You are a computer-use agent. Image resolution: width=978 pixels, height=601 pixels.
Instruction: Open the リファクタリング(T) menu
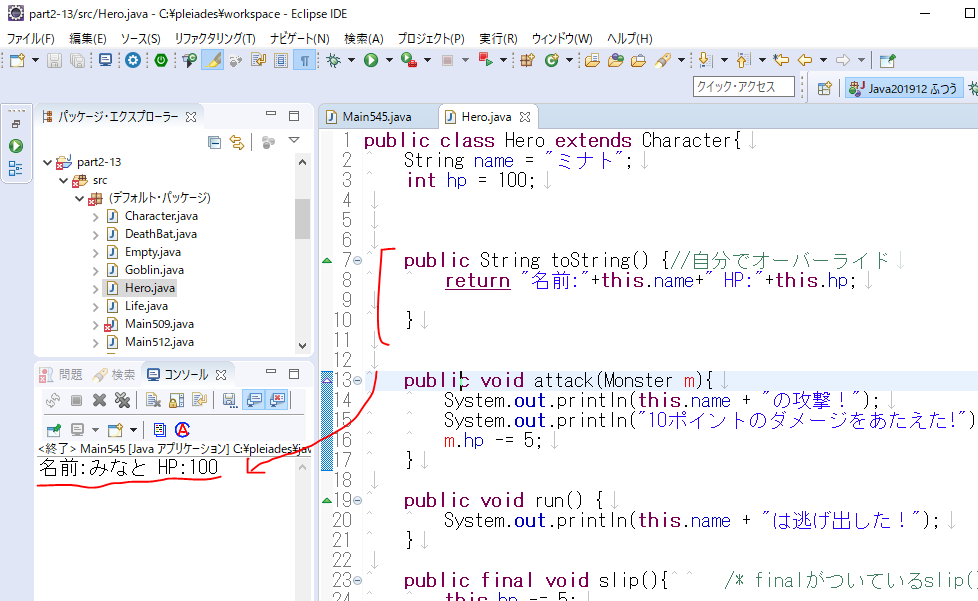pyautogui.click(x=215, y=39)
